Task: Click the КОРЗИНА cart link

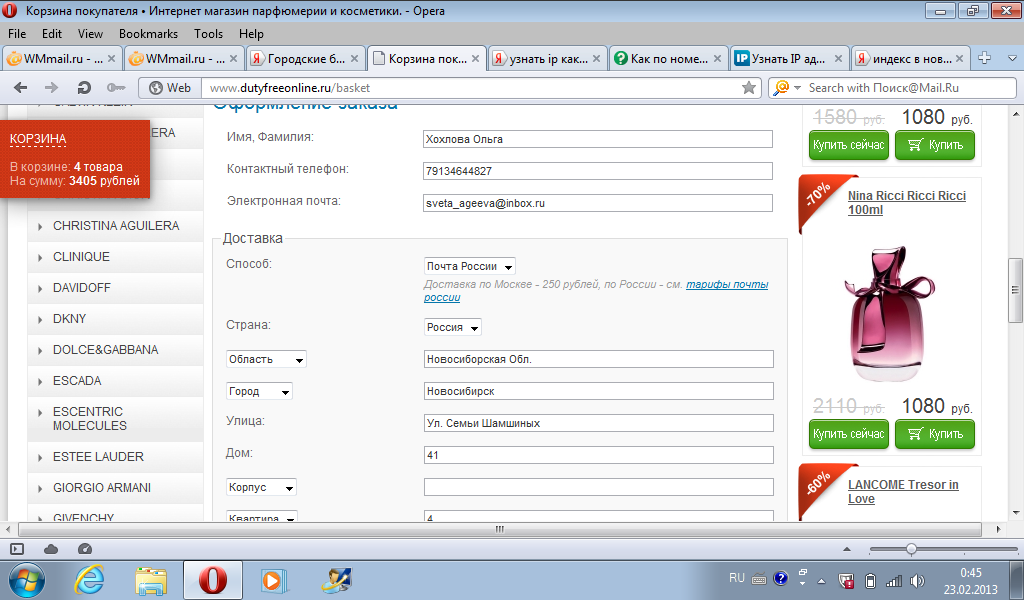Action: tap(38, 139)
